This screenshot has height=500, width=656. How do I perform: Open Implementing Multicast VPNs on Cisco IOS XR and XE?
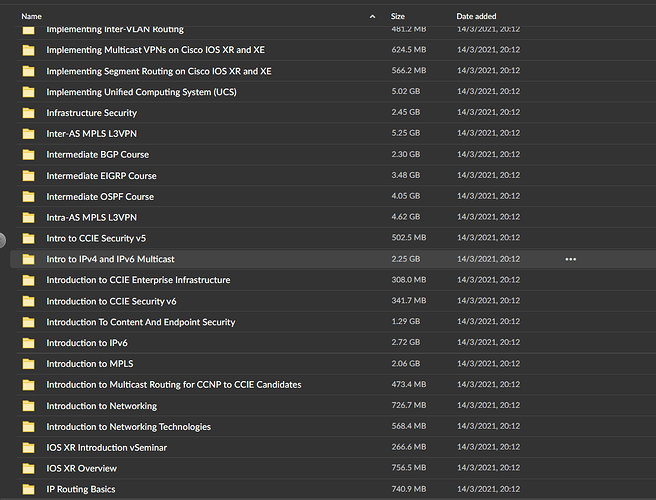click(155, 50)
